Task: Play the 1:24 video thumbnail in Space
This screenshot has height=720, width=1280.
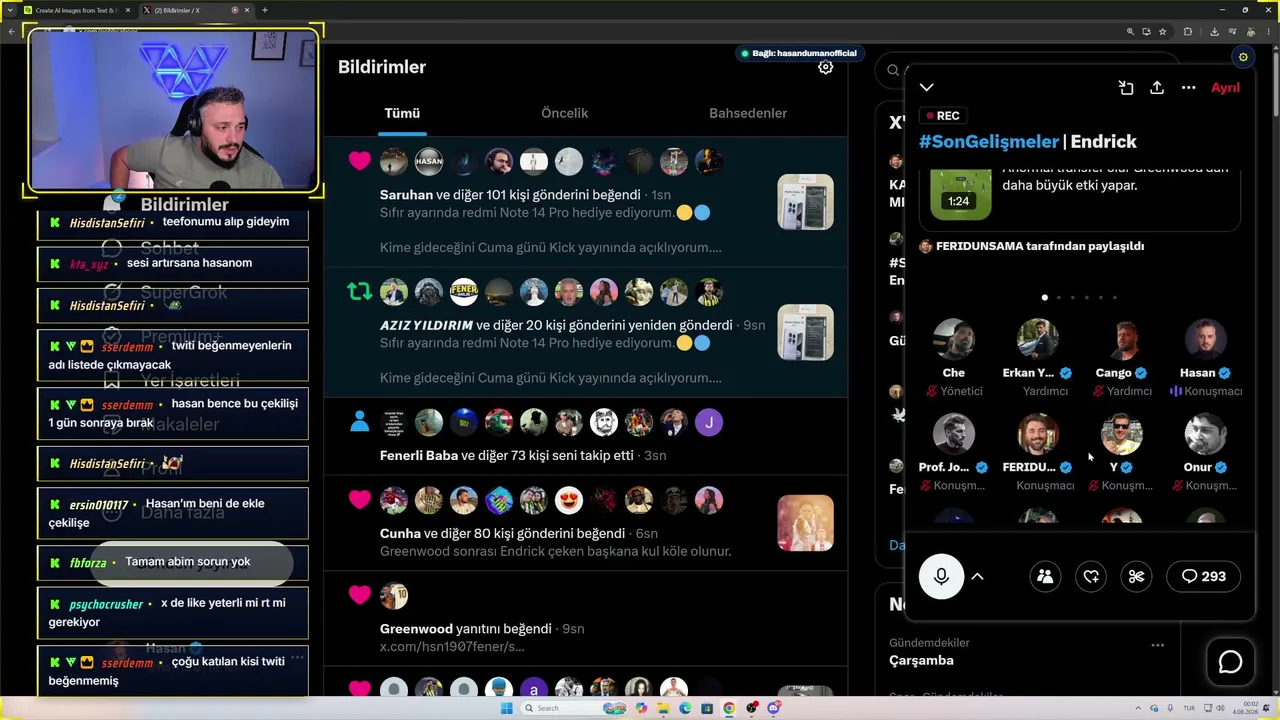Action: (961, 194)
